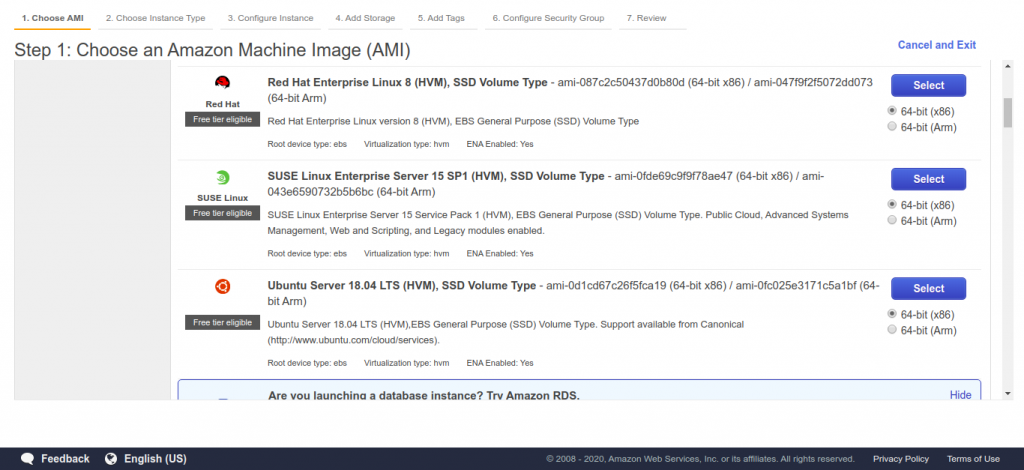
Task: Hide the Amazon RDS suggestion banner
Action: [960, 395]
